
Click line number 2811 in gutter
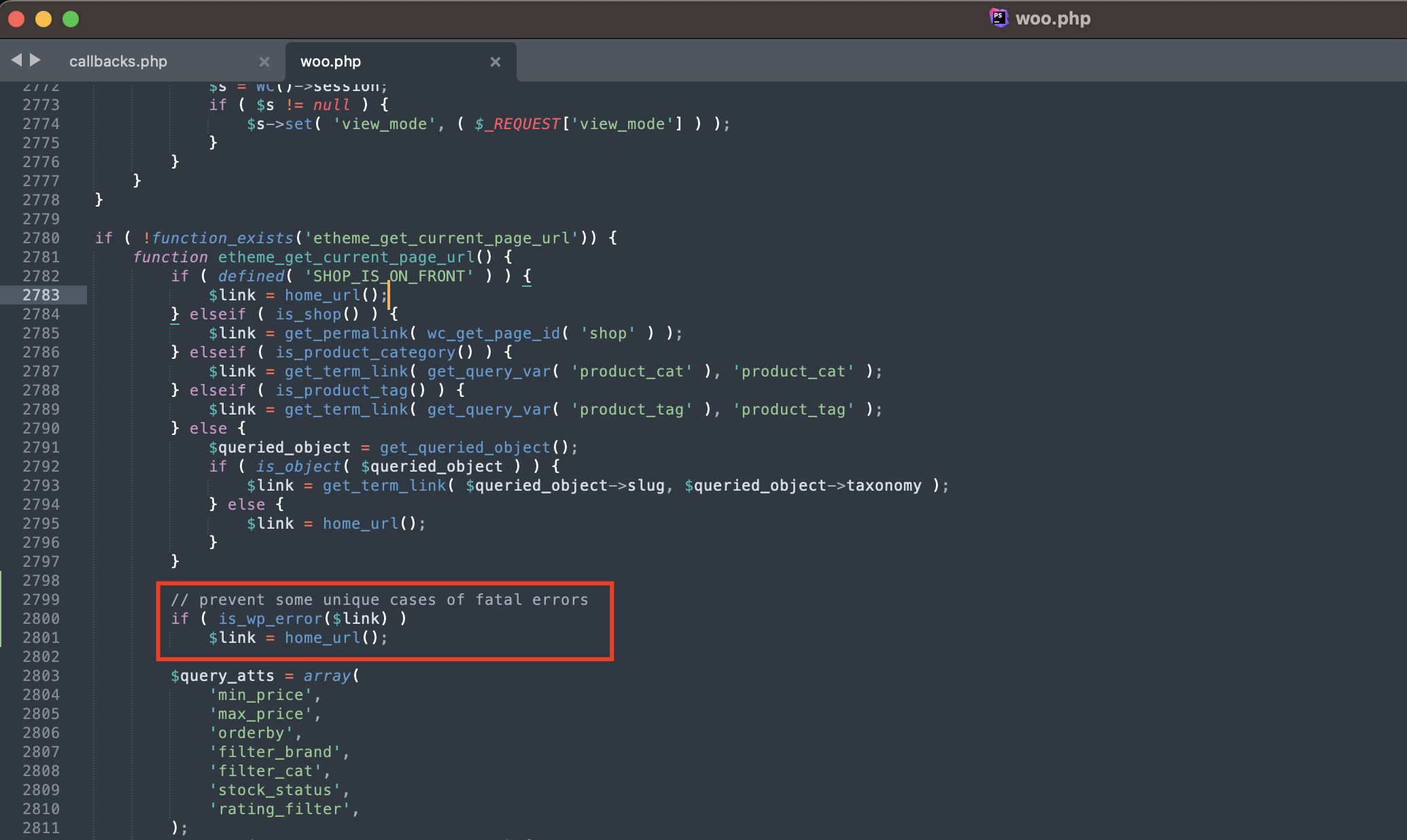(x=41, y=828)
